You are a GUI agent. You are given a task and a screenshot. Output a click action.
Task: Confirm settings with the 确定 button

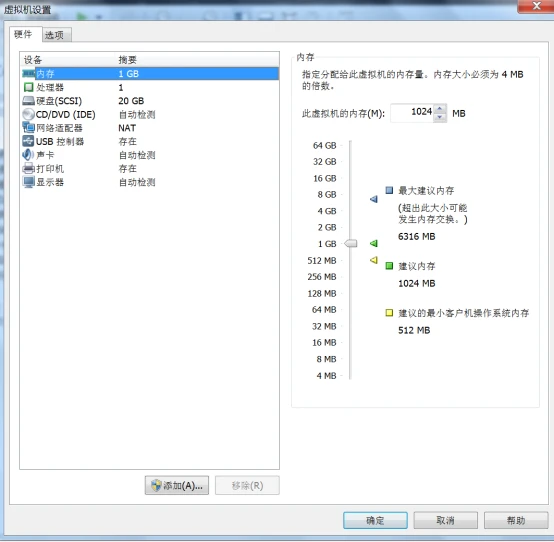(x=375, y=520)
